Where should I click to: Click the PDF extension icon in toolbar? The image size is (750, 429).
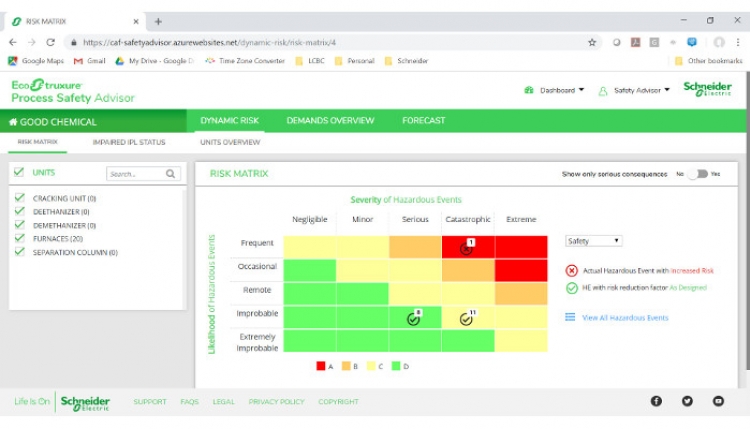635,42
